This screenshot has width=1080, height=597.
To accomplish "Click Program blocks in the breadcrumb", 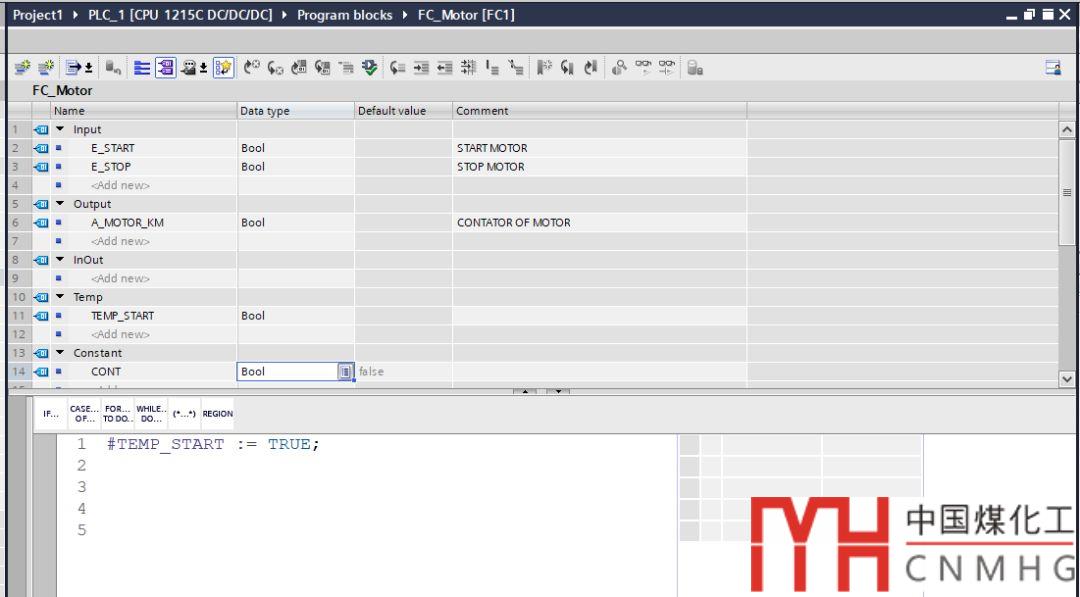I will pos(344,15).
